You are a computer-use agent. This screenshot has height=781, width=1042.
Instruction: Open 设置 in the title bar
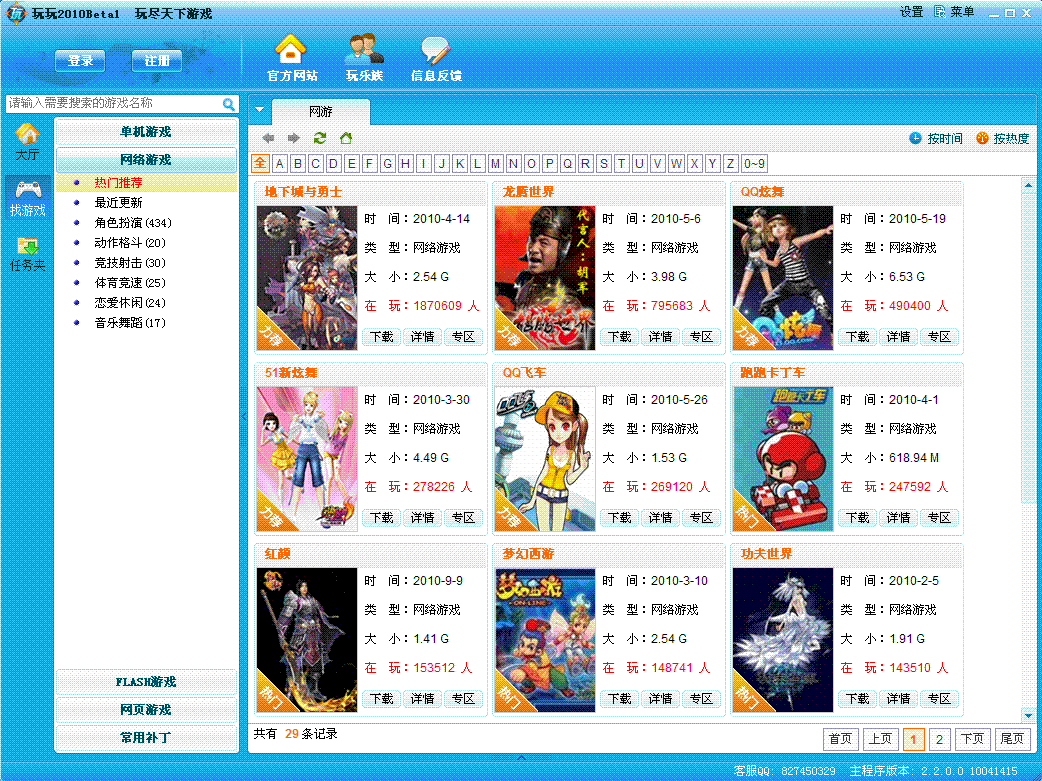coord(912,12)
